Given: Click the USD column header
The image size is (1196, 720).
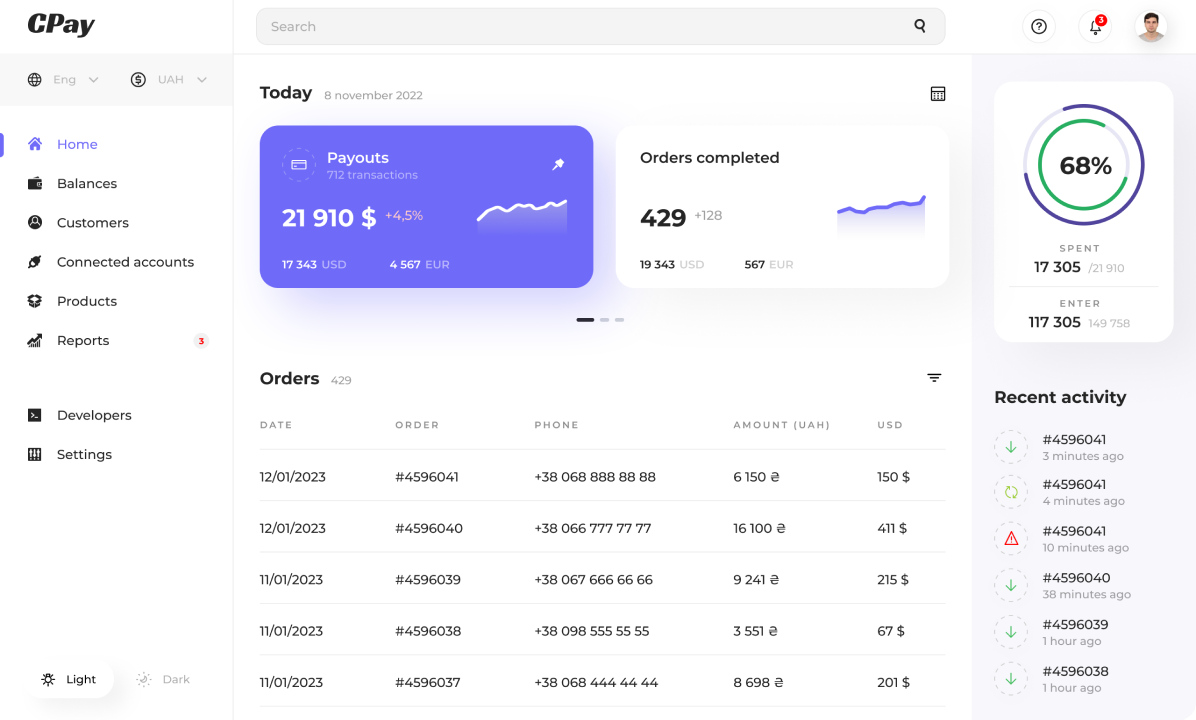Looking at the screenshot, I should [x=890, y=425].
